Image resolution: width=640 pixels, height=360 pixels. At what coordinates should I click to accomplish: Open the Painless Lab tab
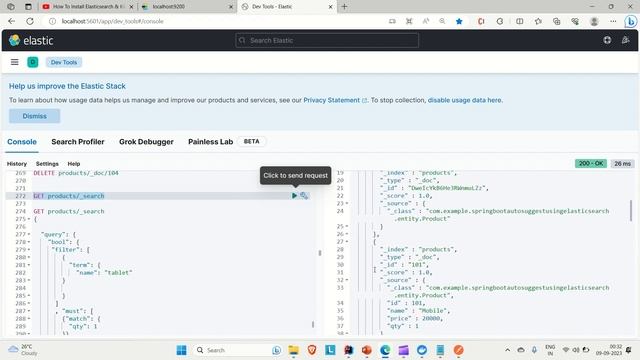tap(211, 142)
